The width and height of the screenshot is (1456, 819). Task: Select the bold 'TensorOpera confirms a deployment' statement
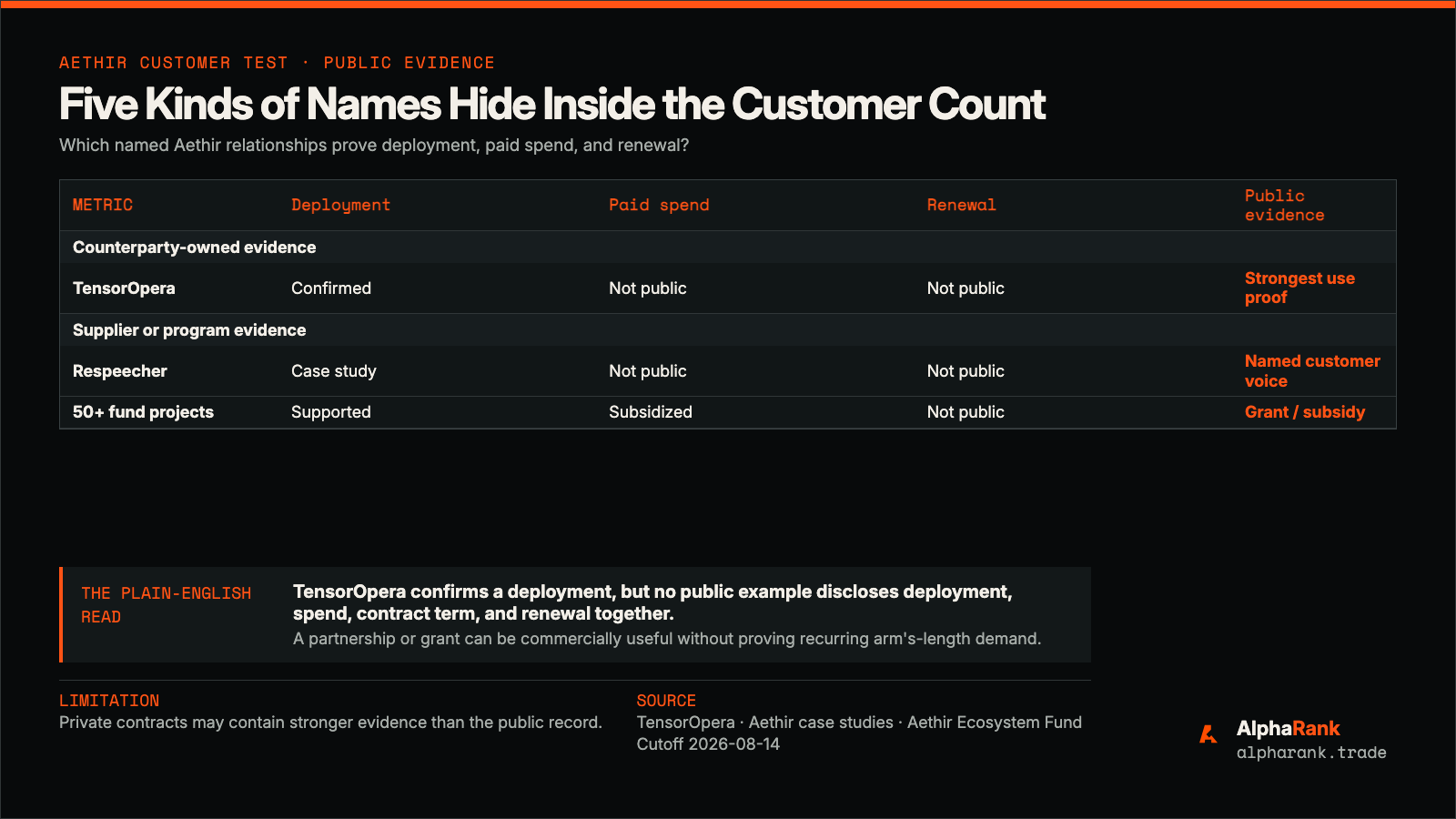click(652, 602)
